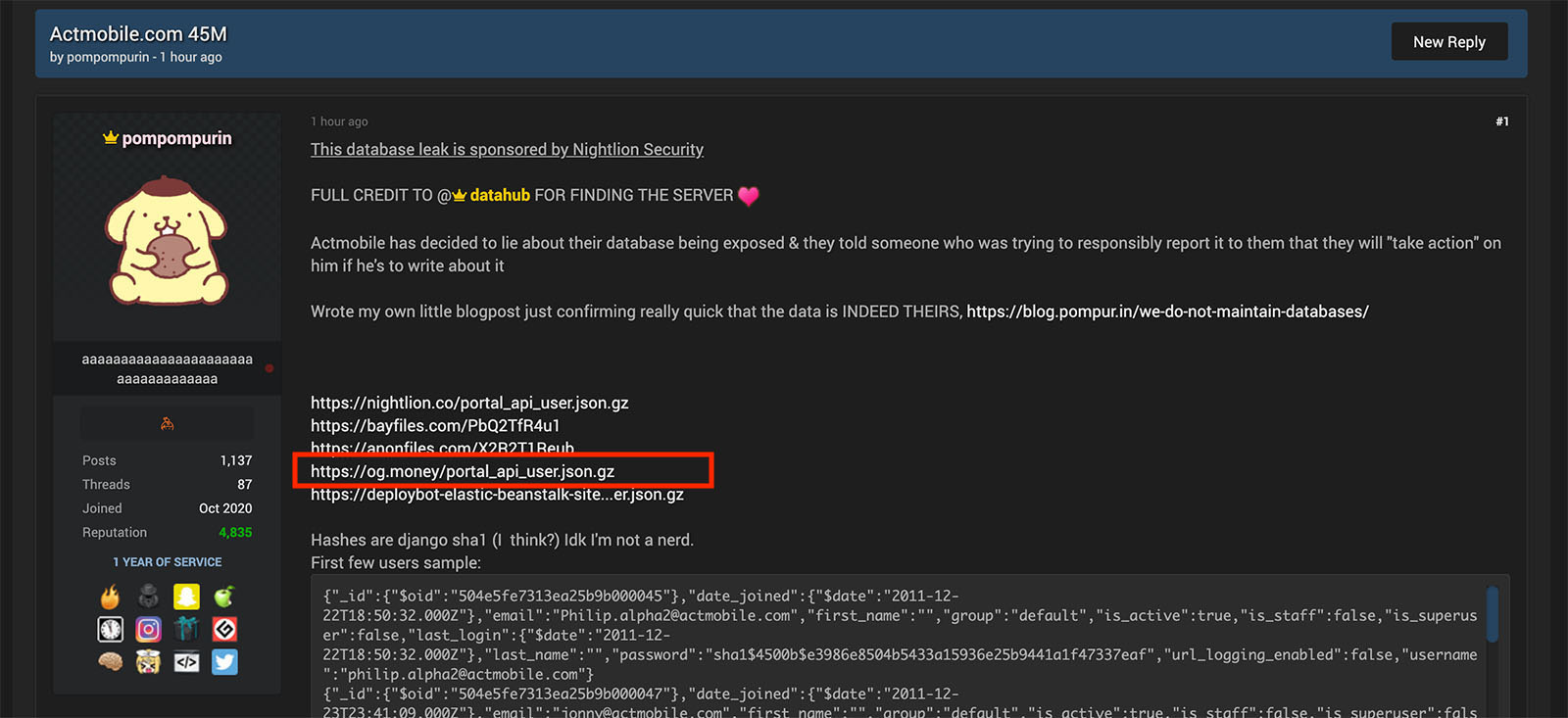1568x718 pixels.
Task: Click the Reputation value 4,835
Action: pyautogui.click(x=235, y=532)
